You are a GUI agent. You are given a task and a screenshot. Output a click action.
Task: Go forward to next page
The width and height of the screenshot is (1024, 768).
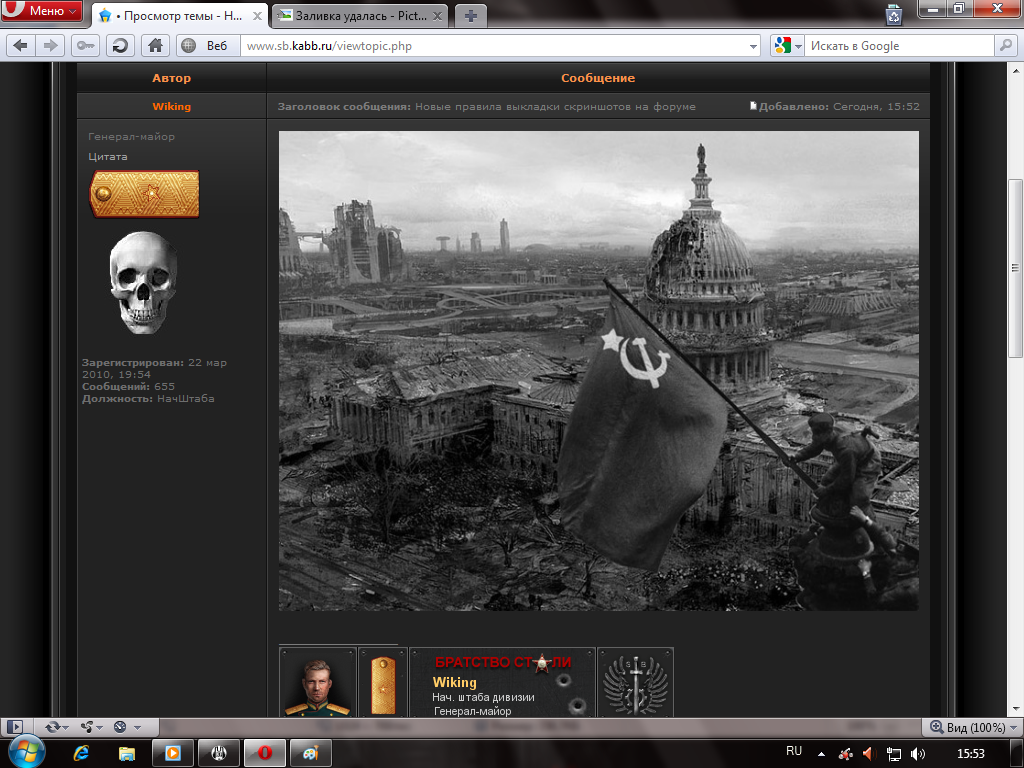[x=50, y=46]
